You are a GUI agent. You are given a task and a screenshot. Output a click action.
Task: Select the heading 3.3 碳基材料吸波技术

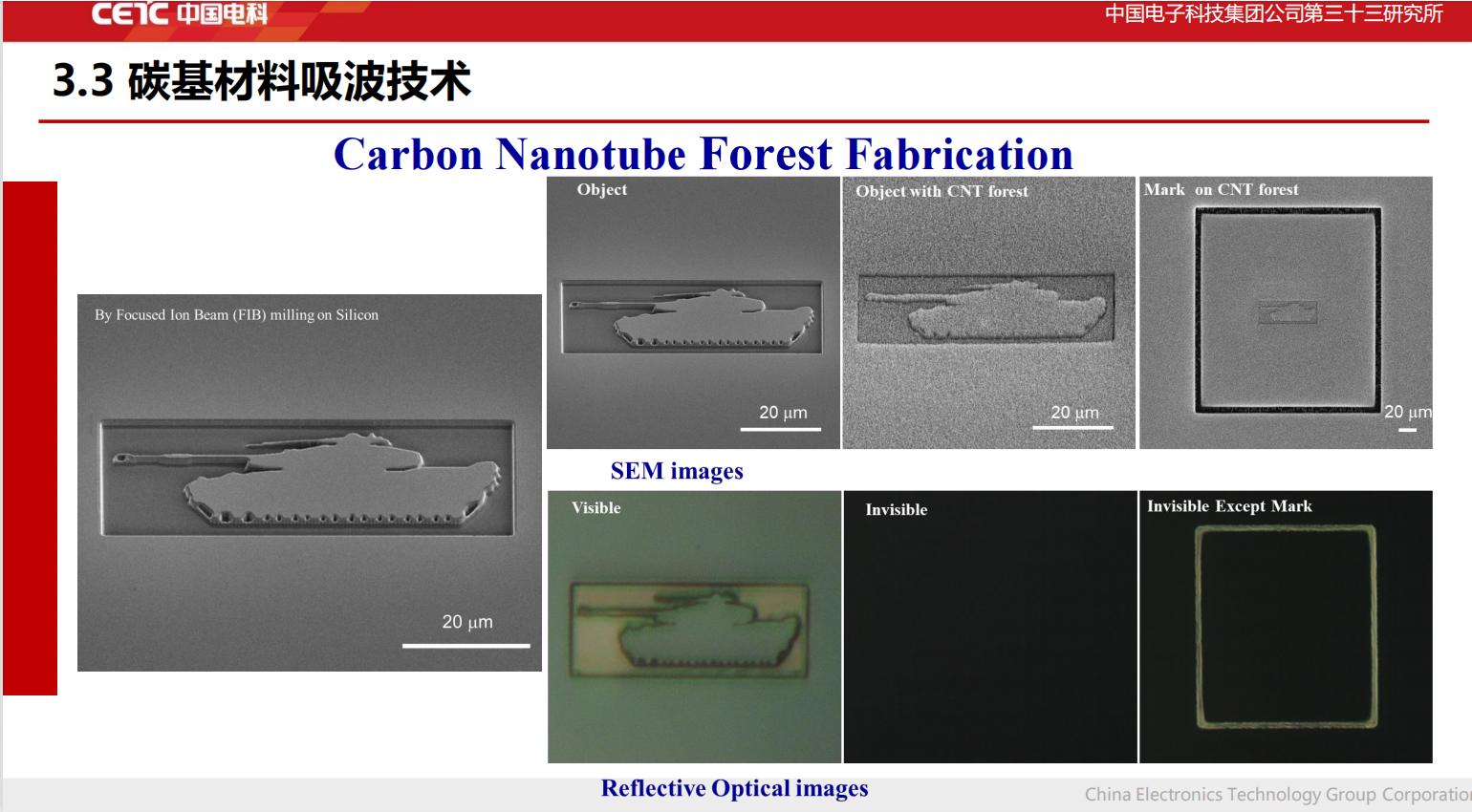[x=262, y=80]
